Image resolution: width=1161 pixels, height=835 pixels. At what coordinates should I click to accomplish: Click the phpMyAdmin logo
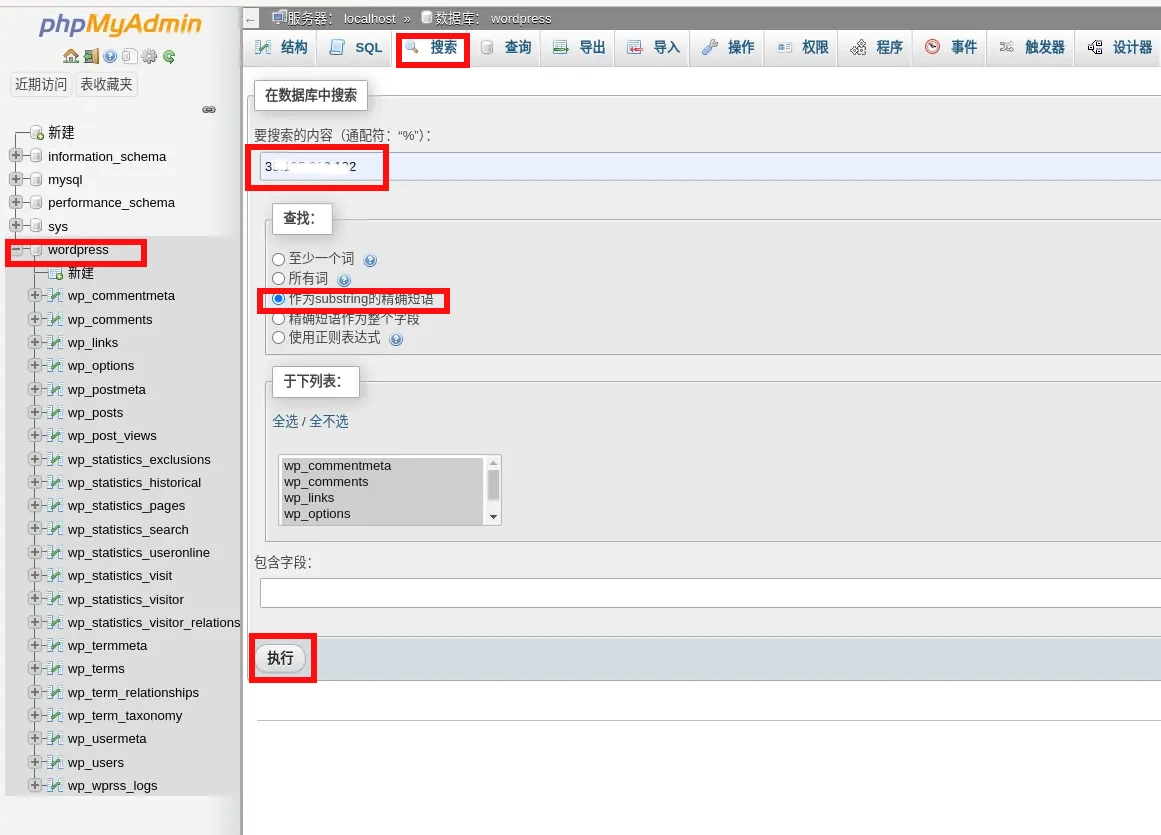[120, 24]
